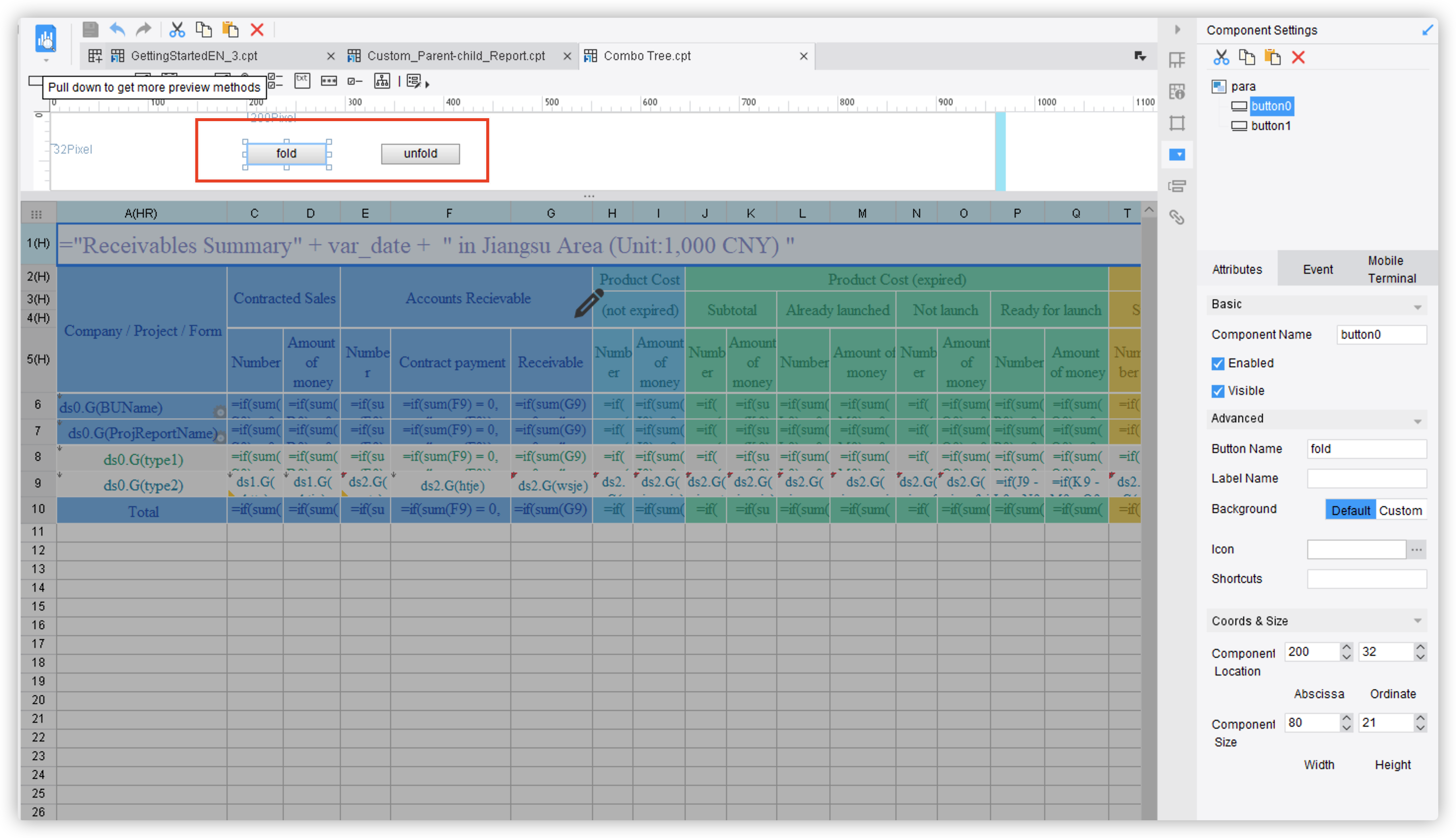The height and width of the screenshot is (838, 1456).
Task: Paste from clipboard in top toolbar
Action: [231, 30]
